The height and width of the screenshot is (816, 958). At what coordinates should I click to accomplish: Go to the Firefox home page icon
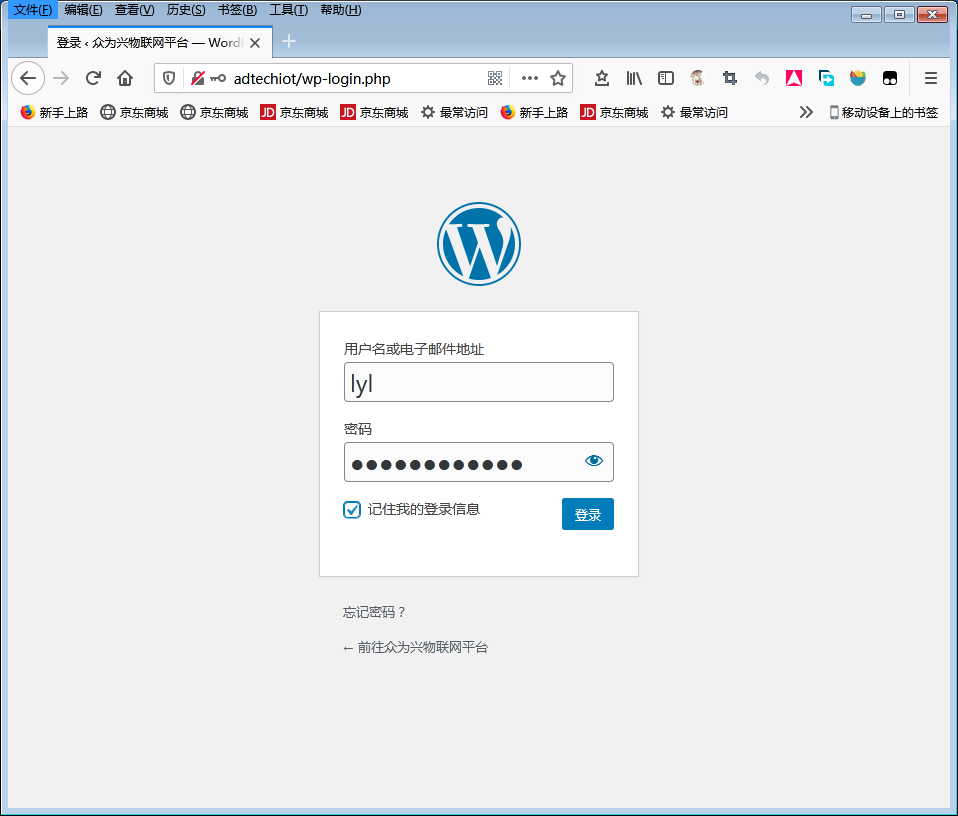[125, 78]
